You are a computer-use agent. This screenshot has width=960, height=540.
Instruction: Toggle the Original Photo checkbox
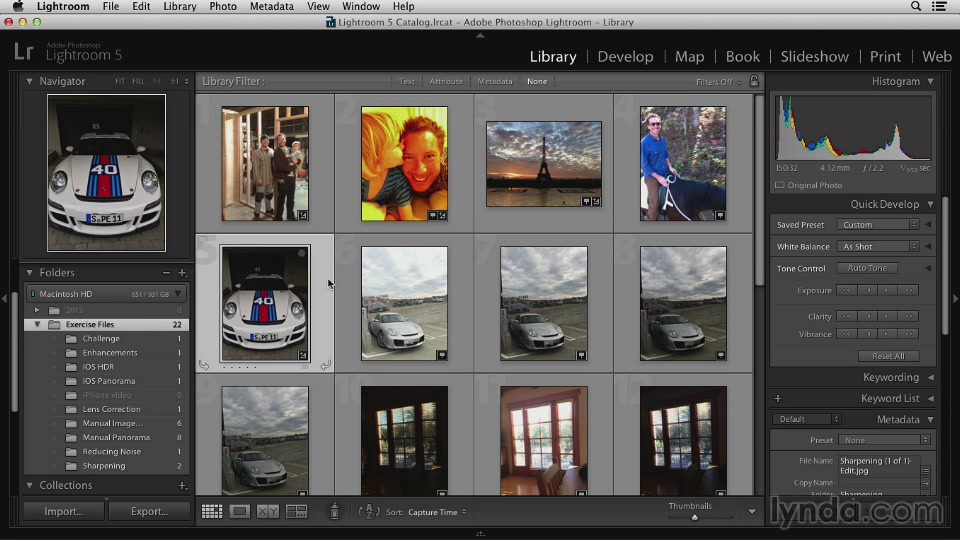pos(779,185)
